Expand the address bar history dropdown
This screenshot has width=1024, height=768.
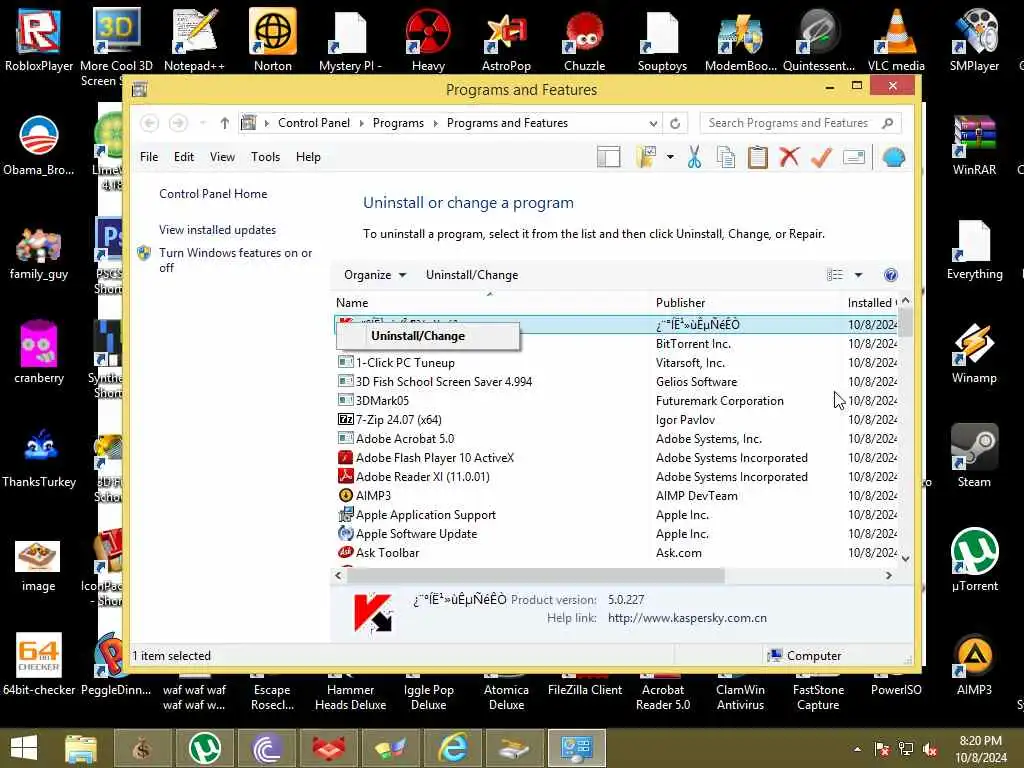point(653,123)
